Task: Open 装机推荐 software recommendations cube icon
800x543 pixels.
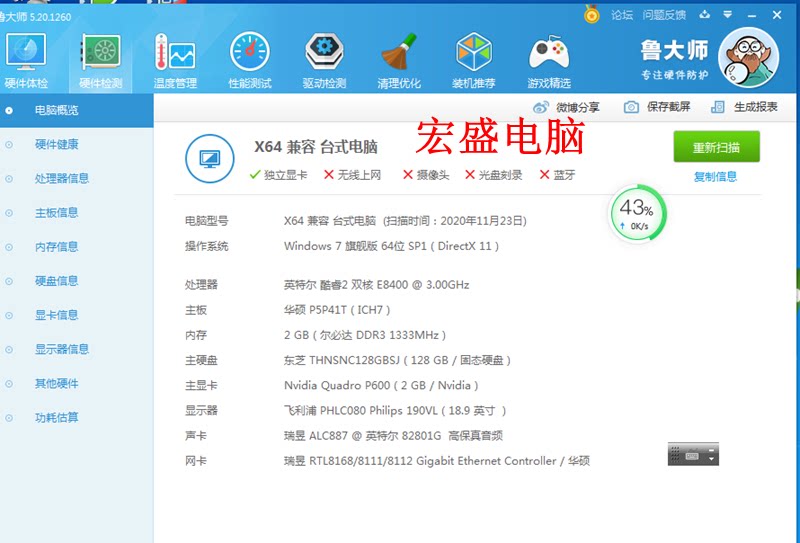Action: click(x=473, y=60)
